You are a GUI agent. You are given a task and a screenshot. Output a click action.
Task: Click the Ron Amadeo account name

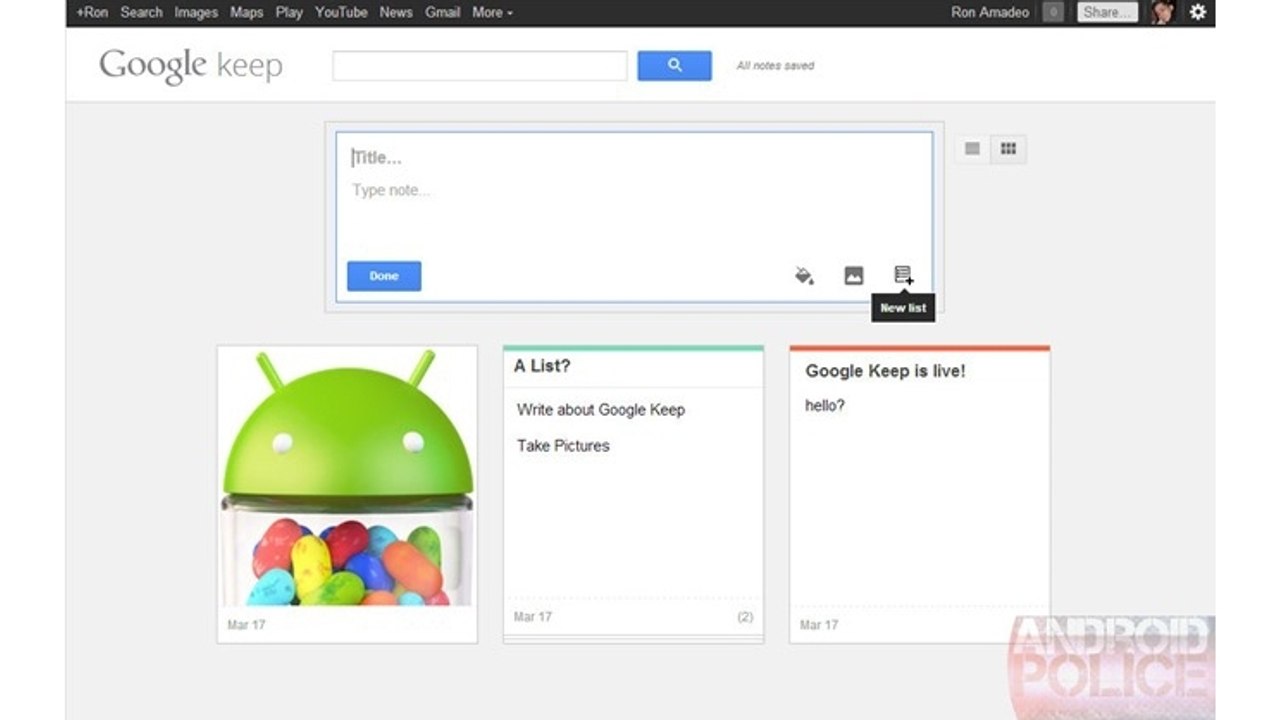pos(990,12)
